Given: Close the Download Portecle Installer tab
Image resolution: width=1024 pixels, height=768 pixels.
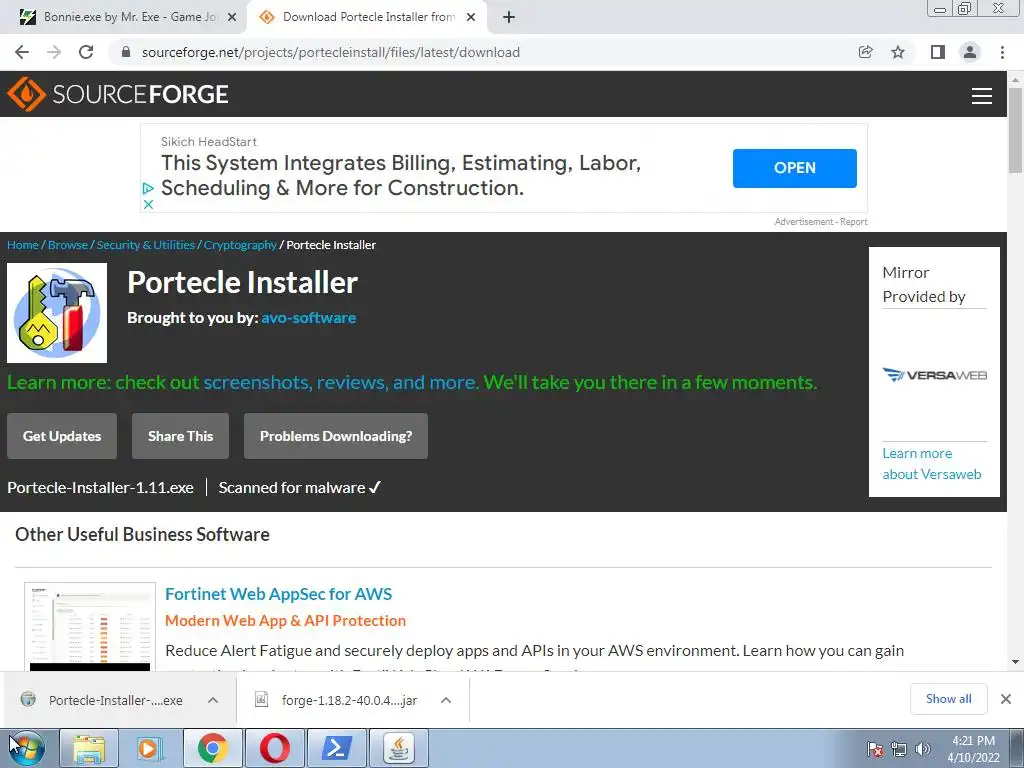Looking at the screenshot, I should (470, 18).
